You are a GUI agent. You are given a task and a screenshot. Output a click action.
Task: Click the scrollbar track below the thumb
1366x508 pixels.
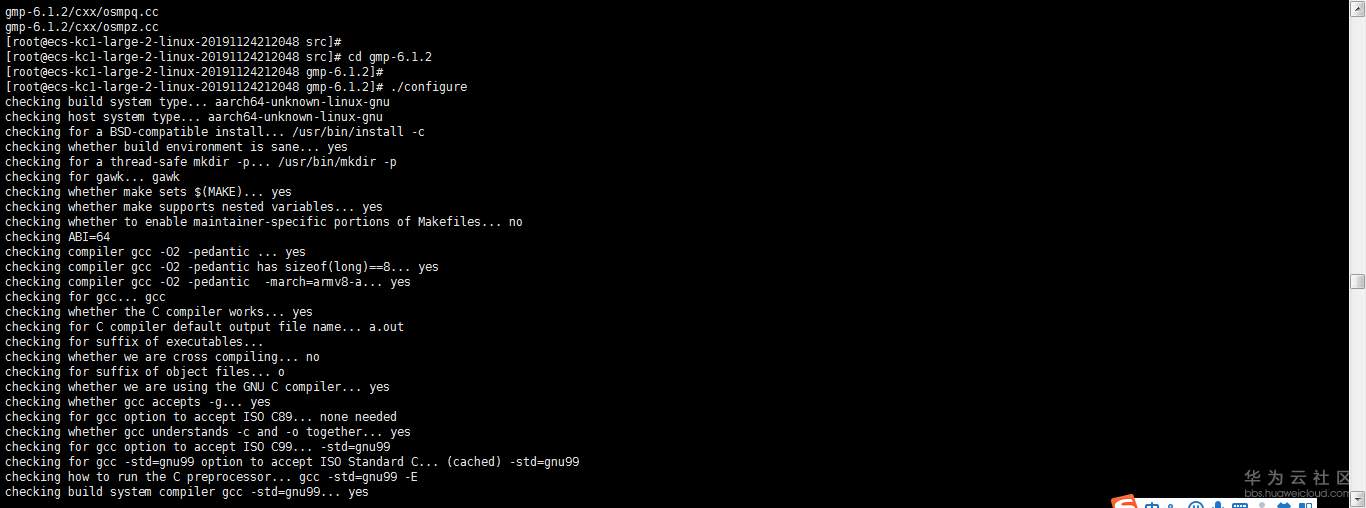point(1357,390)
